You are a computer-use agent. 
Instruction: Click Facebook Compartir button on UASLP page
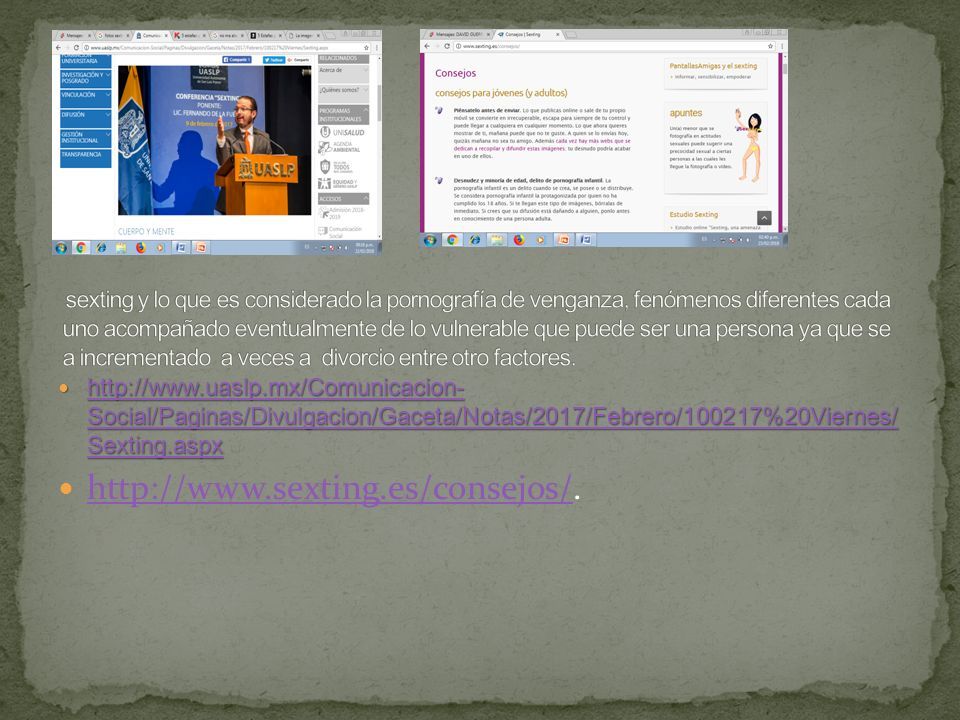237,59
